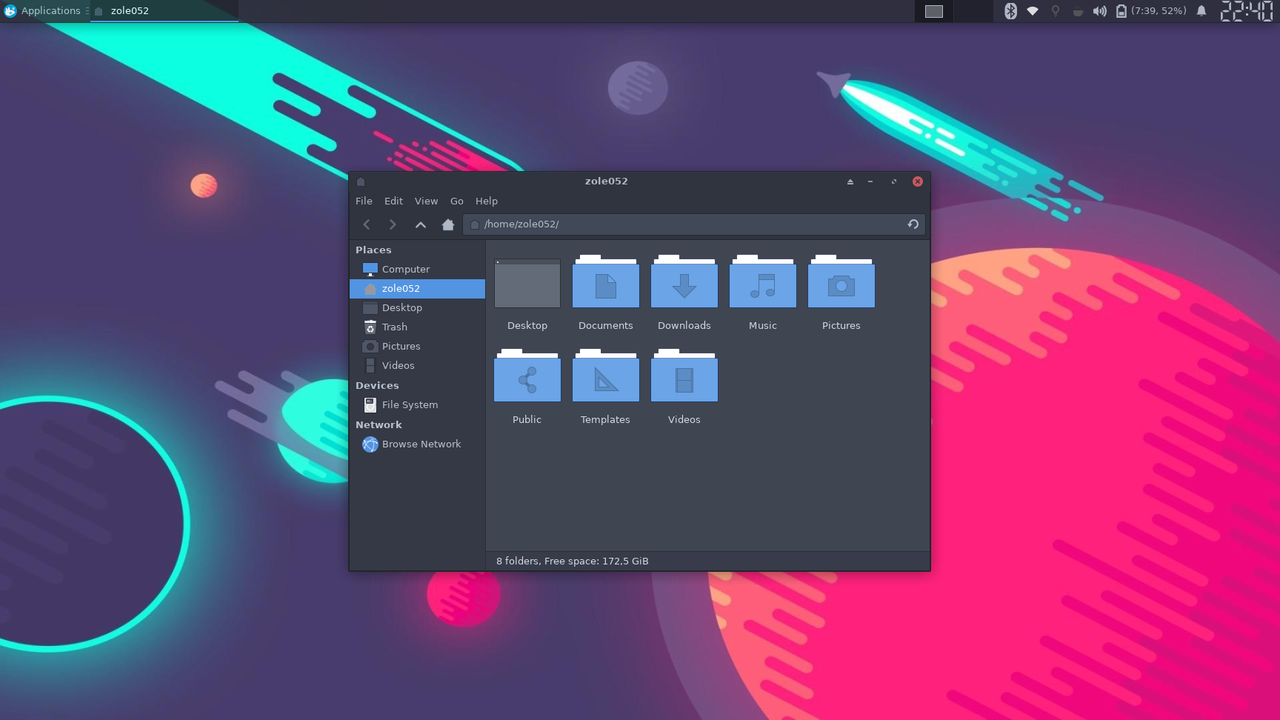Open File System under Devices
The height and width of the screenshot is (720, 1280).
tap(417, 405)
